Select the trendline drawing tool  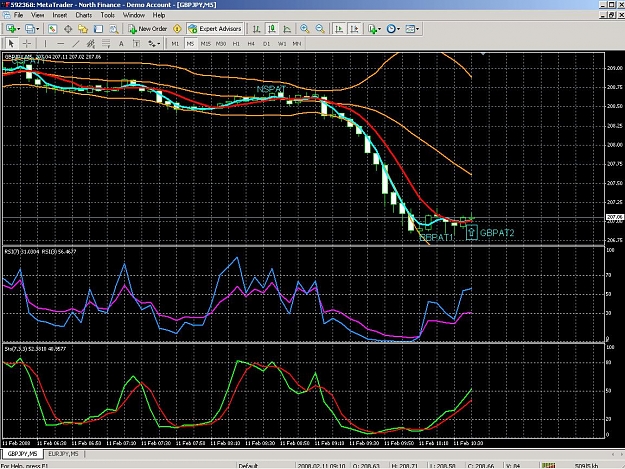point(76,43)
